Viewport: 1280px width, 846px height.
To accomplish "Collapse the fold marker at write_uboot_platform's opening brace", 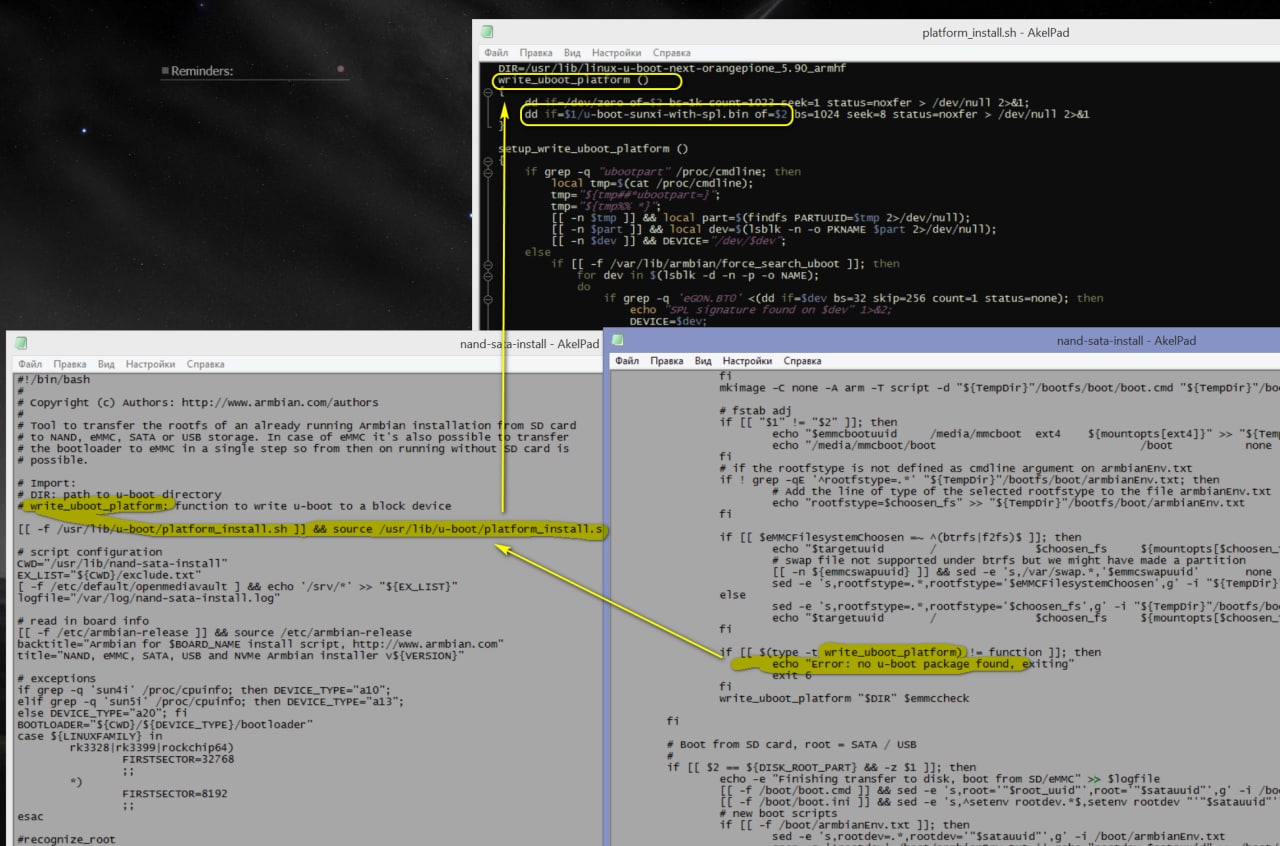I will (x=486, y=91).
